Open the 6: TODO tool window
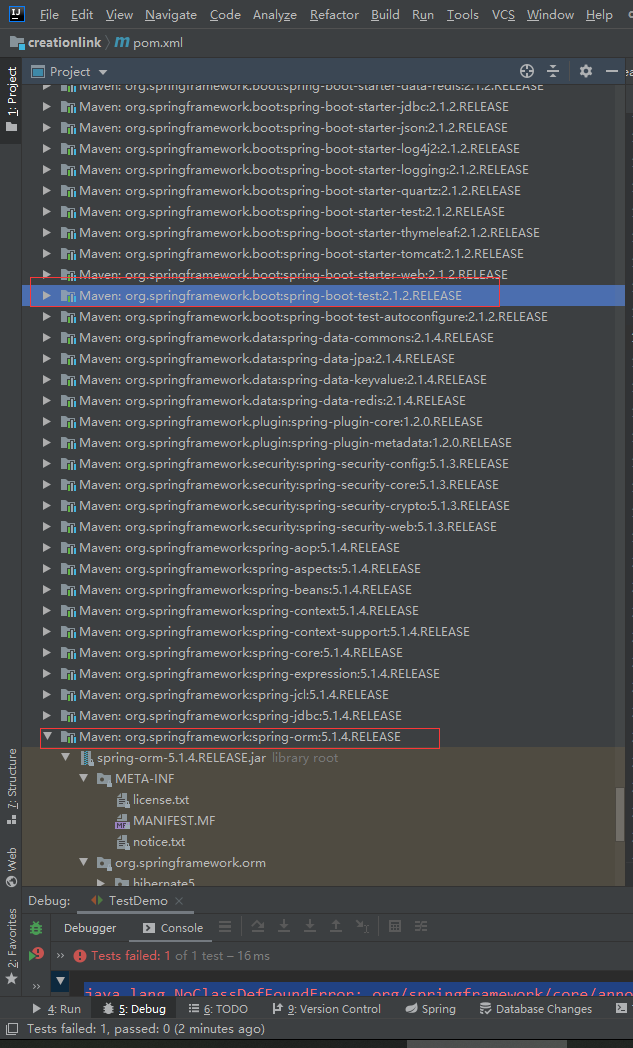This screenshot has height=1048, width=633. click(x=218, y=1009)
